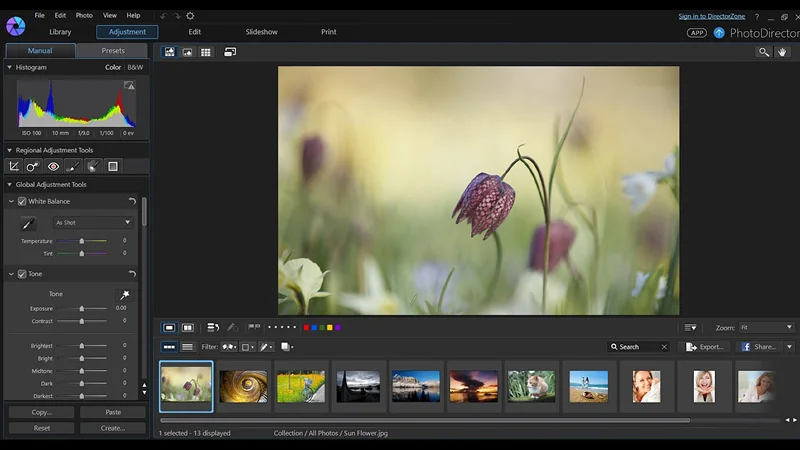Open the Zoom Fit dropdown
This screenshot has width=800, height=450.
[x=766, y=328]
